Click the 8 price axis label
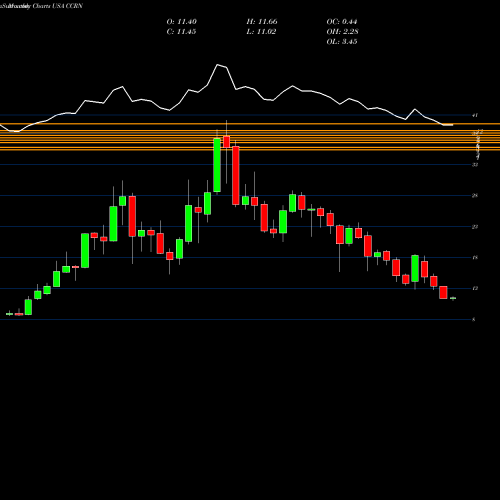The image size is (500, 500). (x=474, y=319)
